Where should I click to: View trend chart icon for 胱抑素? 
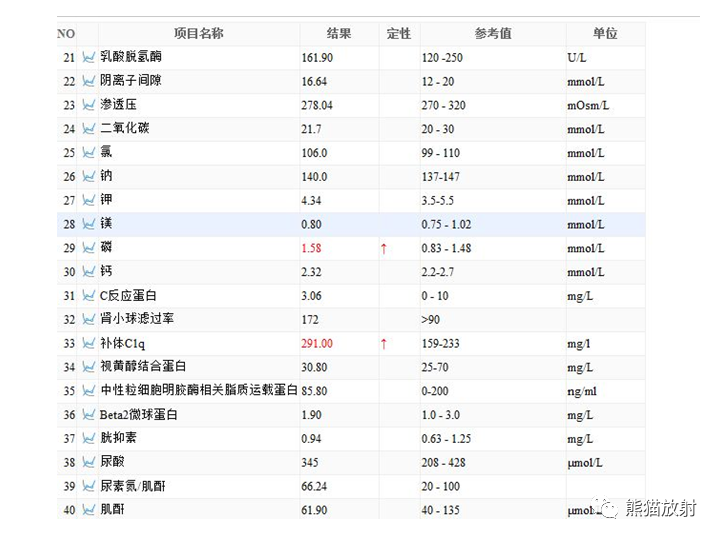click(88, 439)
